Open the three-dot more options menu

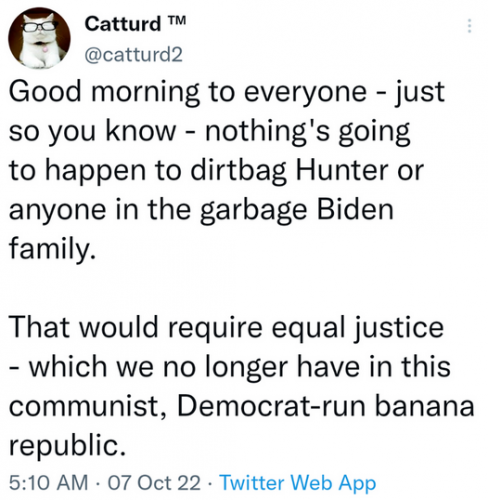pos(469,26)
